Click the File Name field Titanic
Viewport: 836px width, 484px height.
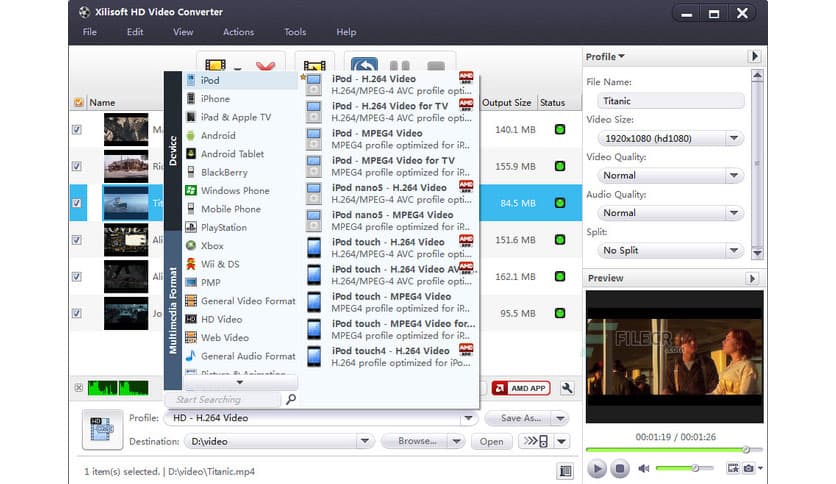671,101
